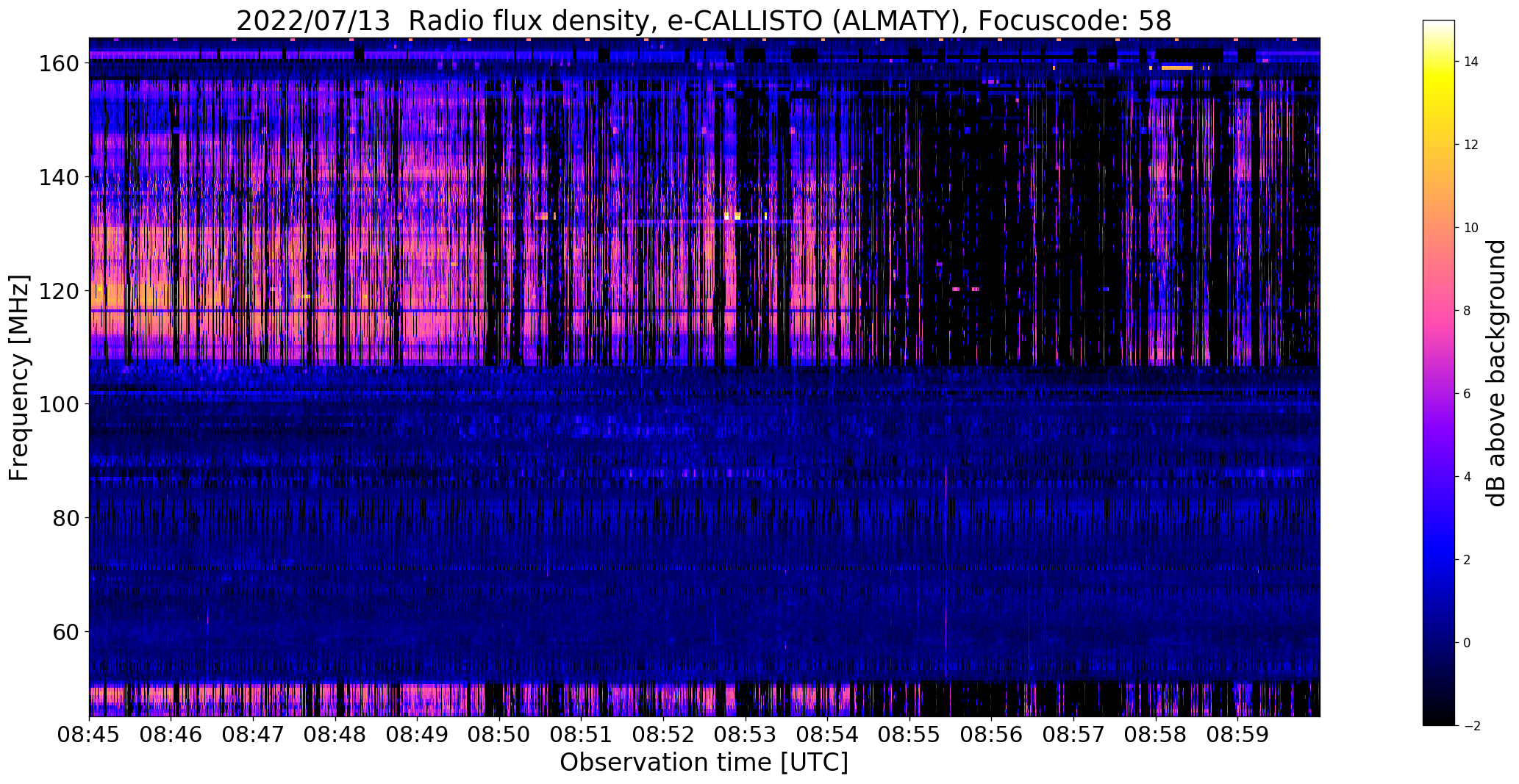Click the 08:54 time tick label
The height and width of the screenshot is (784, 1519).
(827, 736)
